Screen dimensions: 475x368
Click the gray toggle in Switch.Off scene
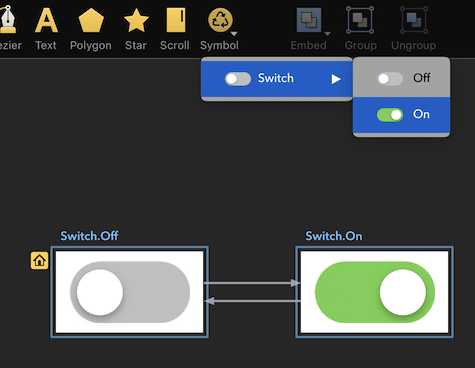[x=130, y=292]
